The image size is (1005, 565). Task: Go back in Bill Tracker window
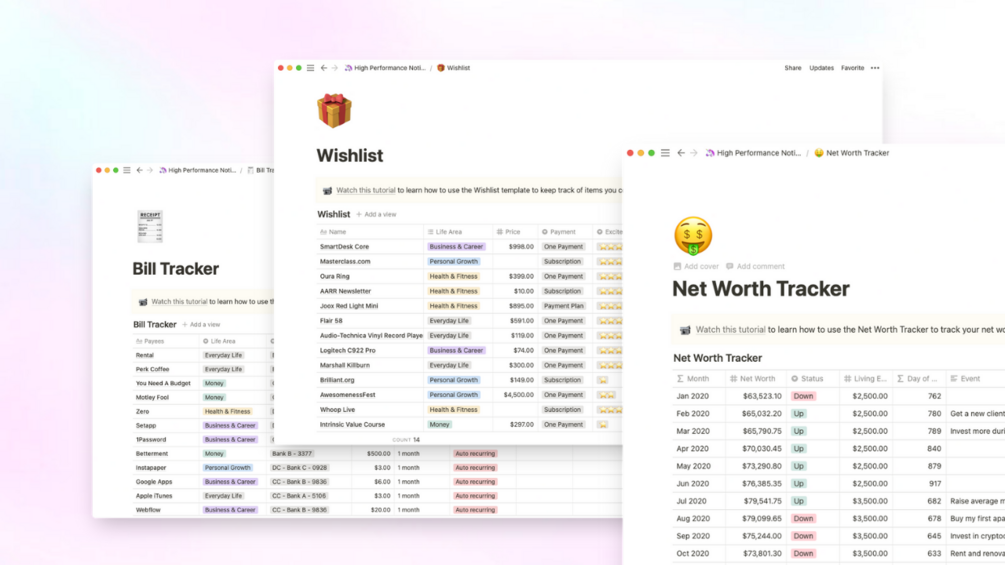[x=139, y=170]
